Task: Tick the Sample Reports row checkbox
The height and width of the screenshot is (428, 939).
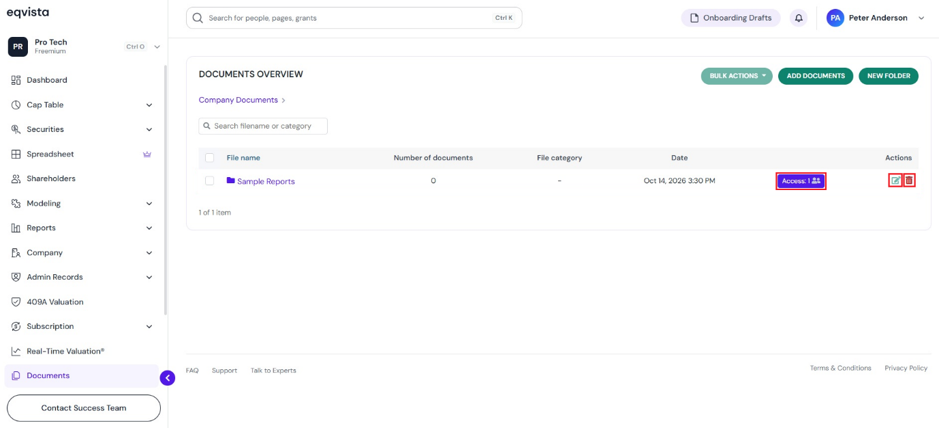Action: click(210, 181)
